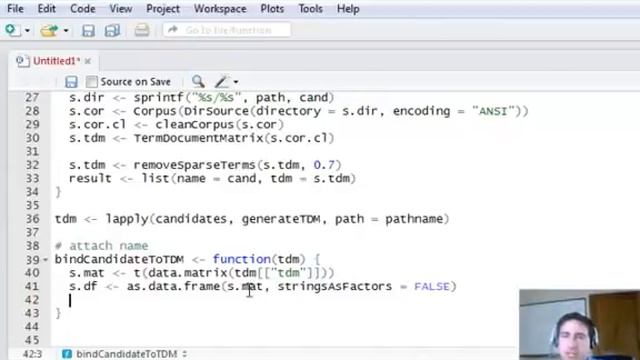Screen dimensions: 640x360
Task: Close the Untitled1 tab
Action: point(88,61)
